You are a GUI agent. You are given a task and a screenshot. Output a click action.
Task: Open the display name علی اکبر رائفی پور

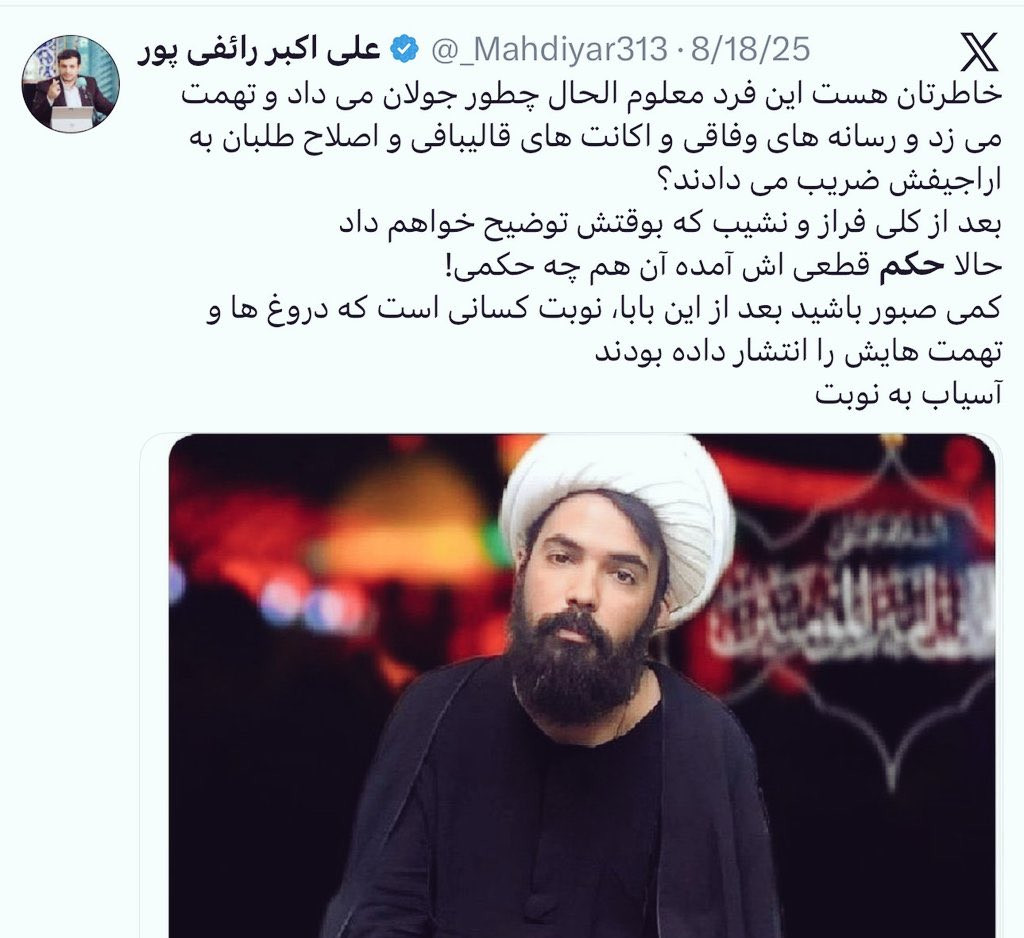coord(259,50)
